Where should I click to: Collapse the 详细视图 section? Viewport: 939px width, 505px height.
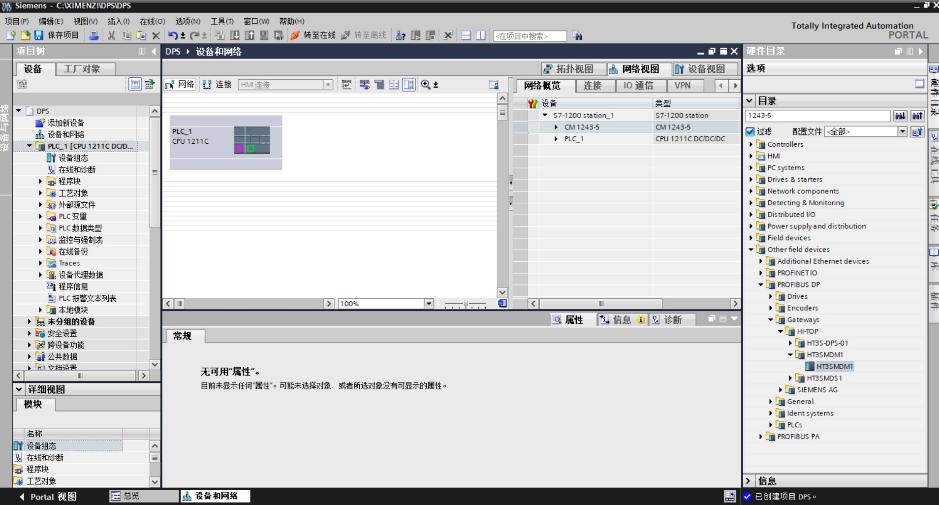[x=19, y=389]
